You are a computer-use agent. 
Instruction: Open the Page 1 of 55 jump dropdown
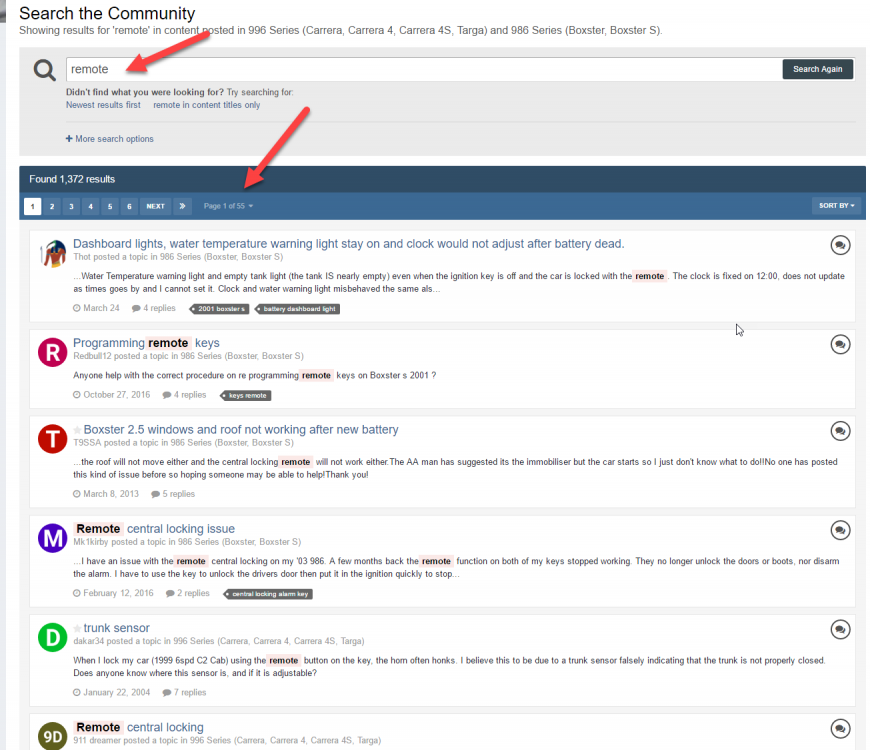pyautogui.click(x=228, y=206)
